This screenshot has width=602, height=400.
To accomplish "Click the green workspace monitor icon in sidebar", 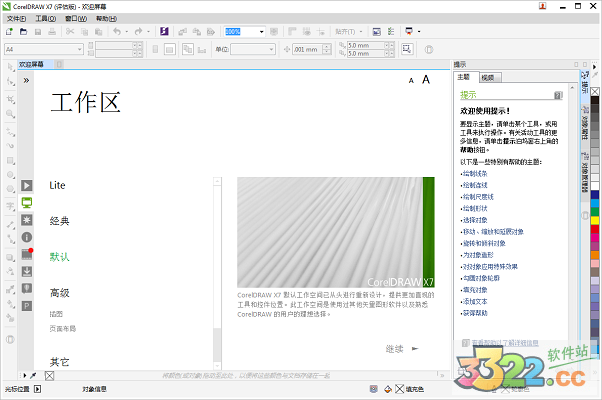I will (x=27, y=202).
